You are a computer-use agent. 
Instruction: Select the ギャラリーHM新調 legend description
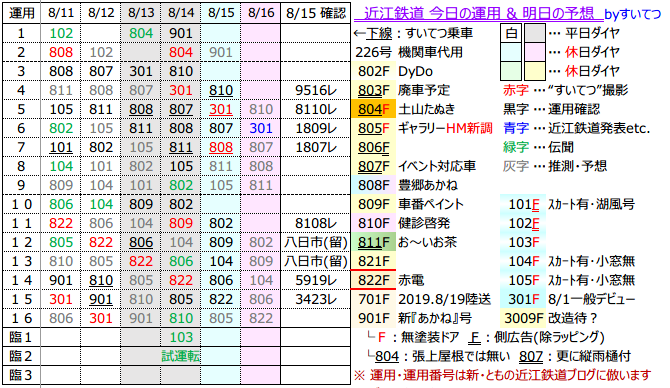(x=445, y=128)
